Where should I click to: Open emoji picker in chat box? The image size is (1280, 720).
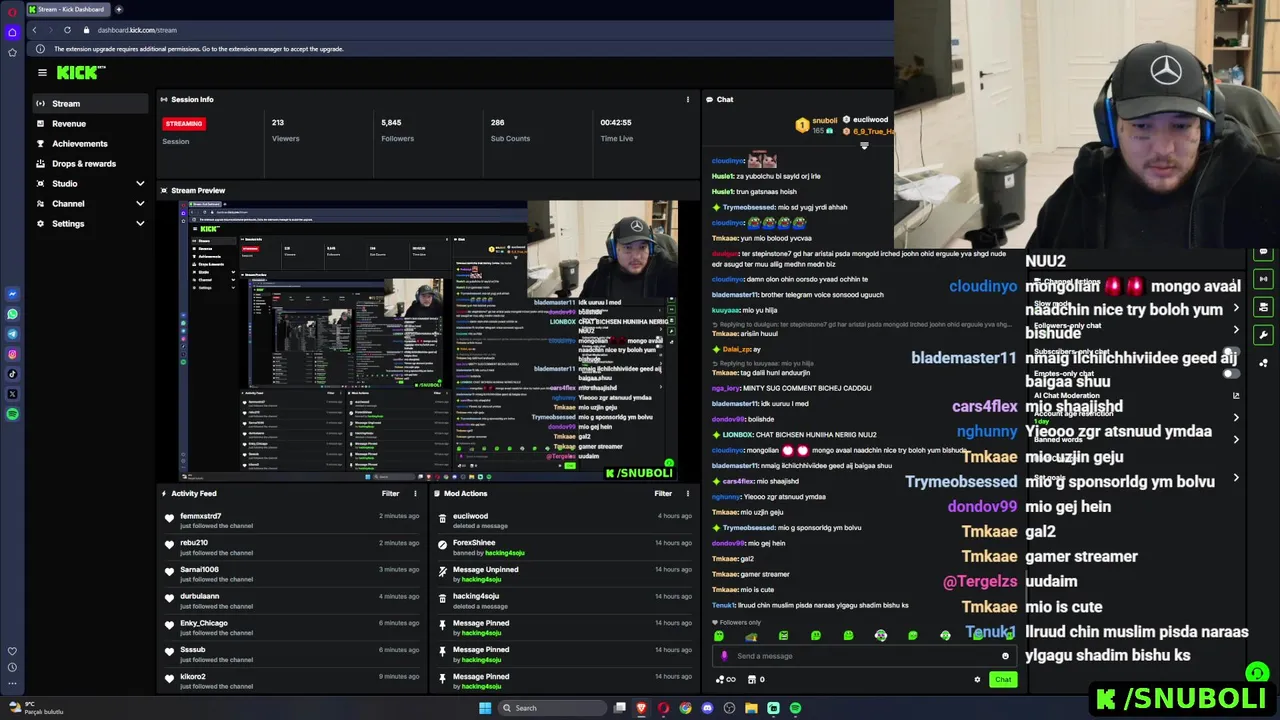1005,656
